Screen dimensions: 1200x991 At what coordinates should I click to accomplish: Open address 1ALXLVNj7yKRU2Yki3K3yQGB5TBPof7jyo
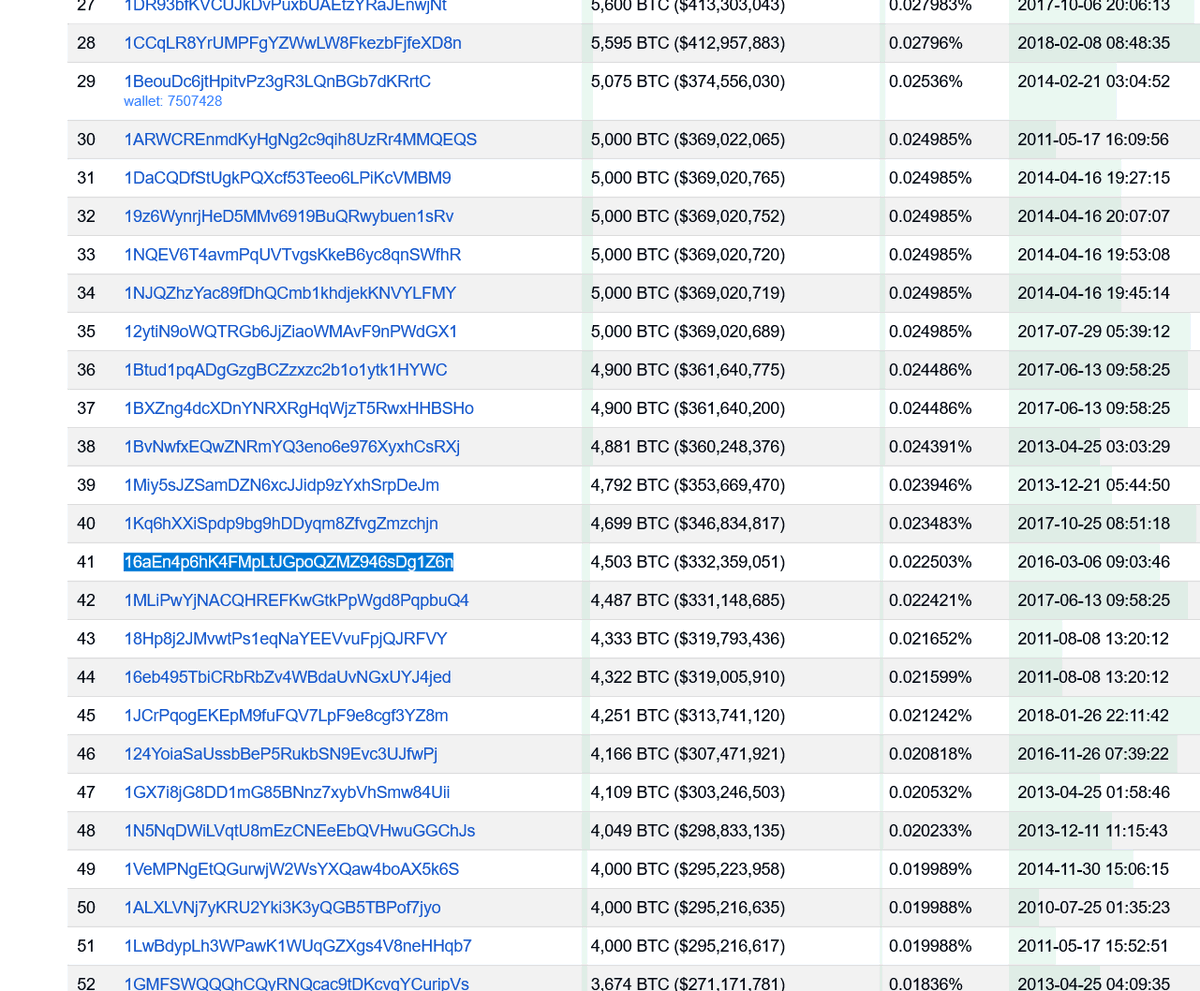point(282,907)
